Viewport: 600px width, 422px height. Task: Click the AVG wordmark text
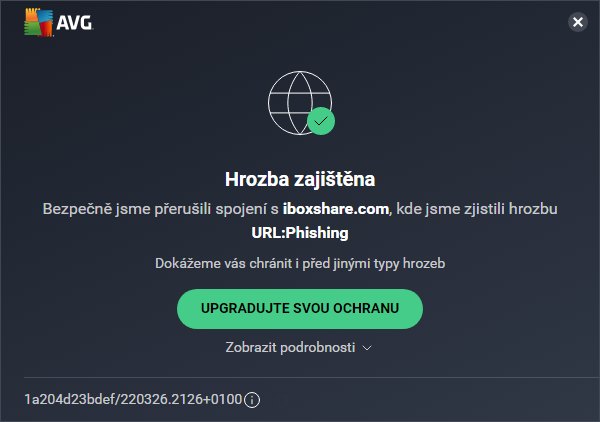point(74,23)
